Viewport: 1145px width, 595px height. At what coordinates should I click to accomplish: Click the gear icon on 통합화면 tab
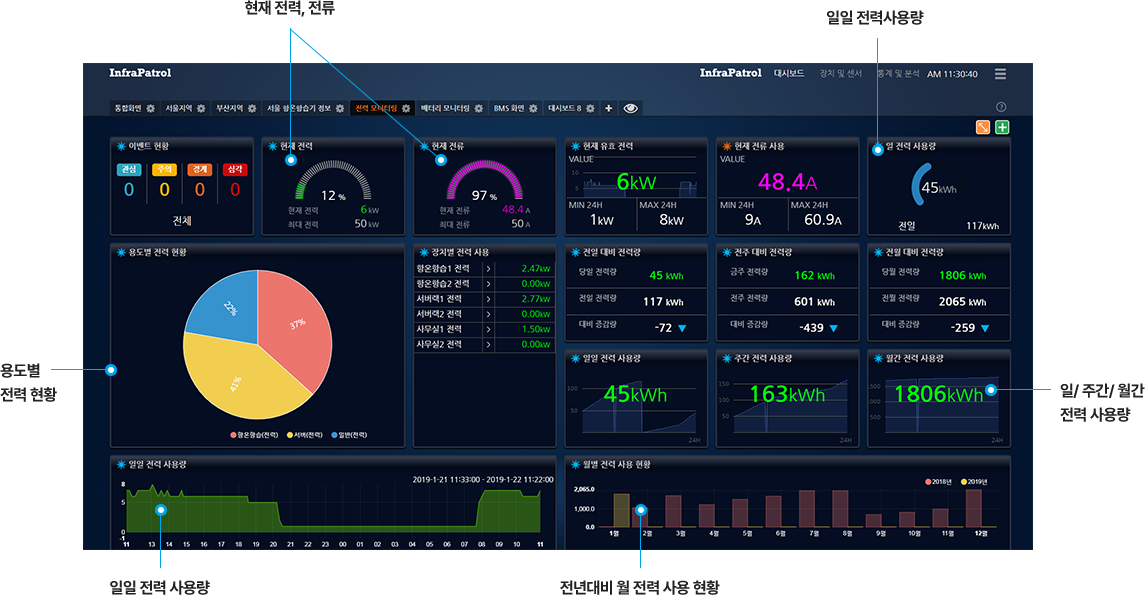pyautogui.click(x=151, y=108)
